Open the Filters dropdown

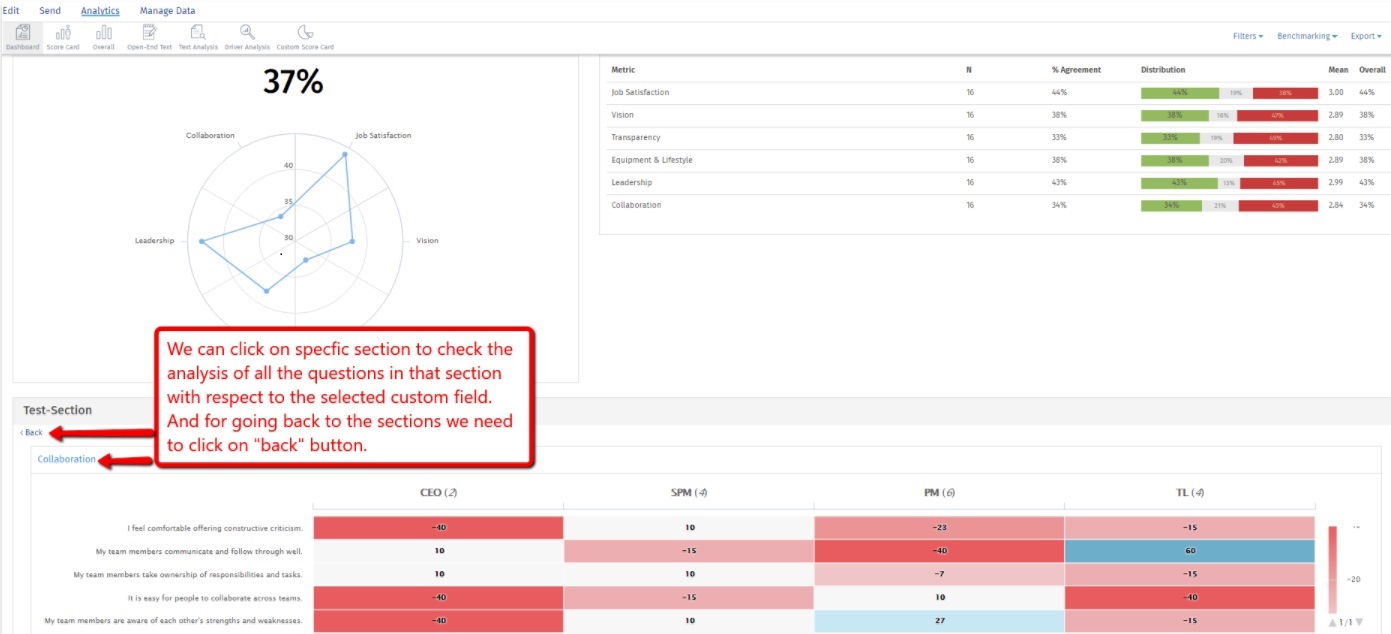click(1247, 35)
